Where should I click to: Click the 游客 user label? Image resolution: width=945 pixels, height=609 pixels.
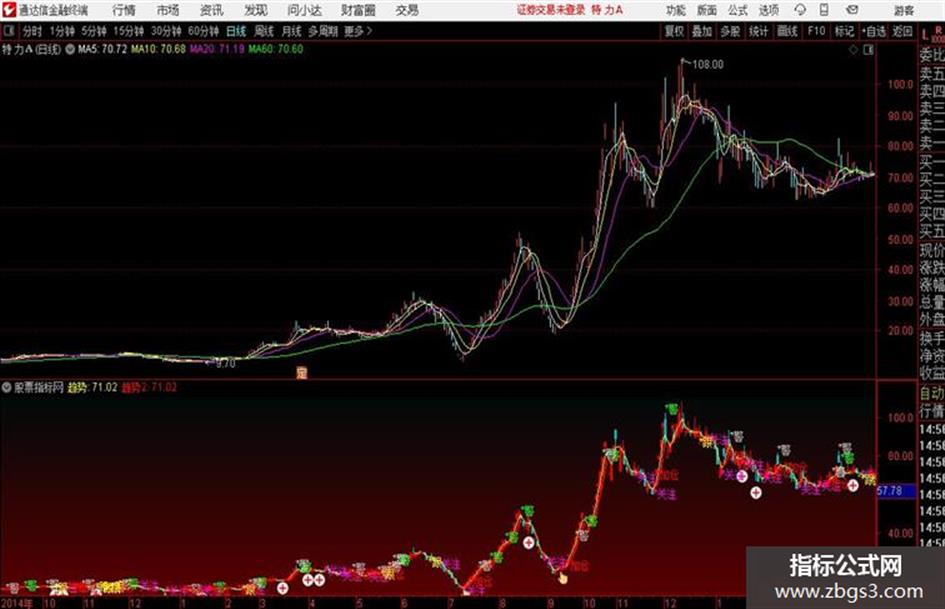pyautogui.click(x=903, y=10)
